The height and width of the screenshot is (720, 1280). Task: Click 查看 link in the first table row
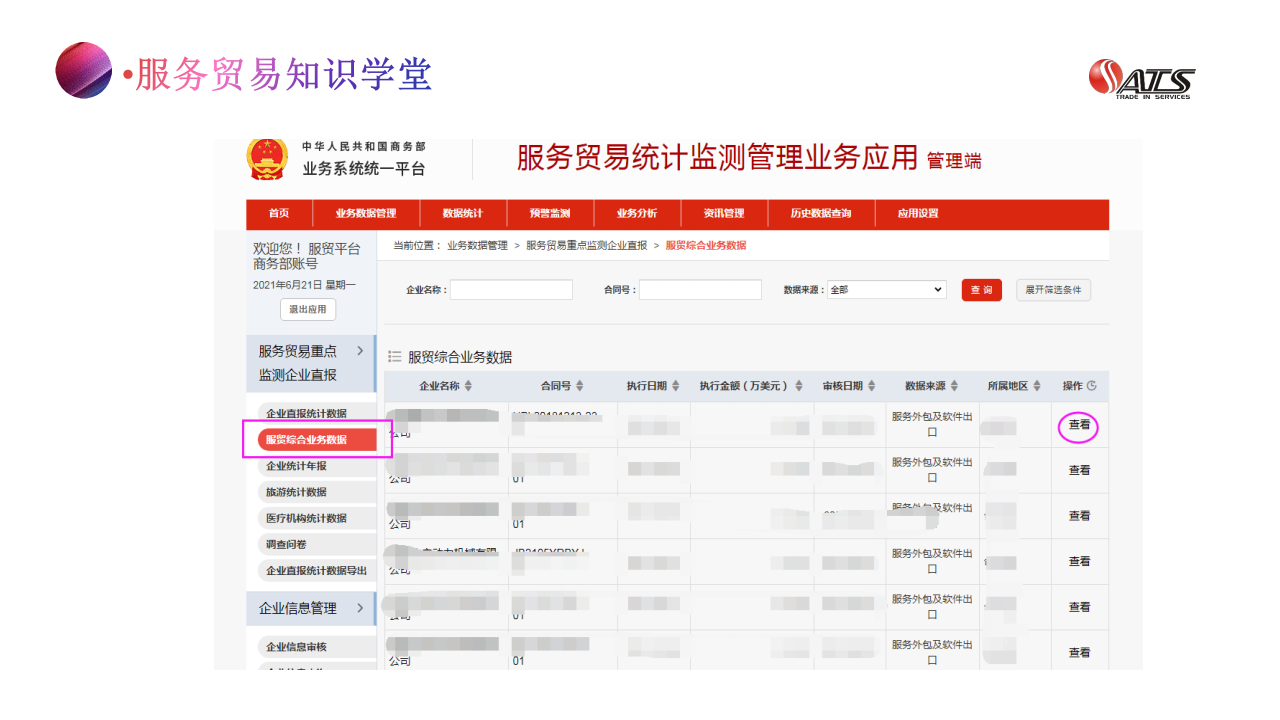[x=1079, y=425]
